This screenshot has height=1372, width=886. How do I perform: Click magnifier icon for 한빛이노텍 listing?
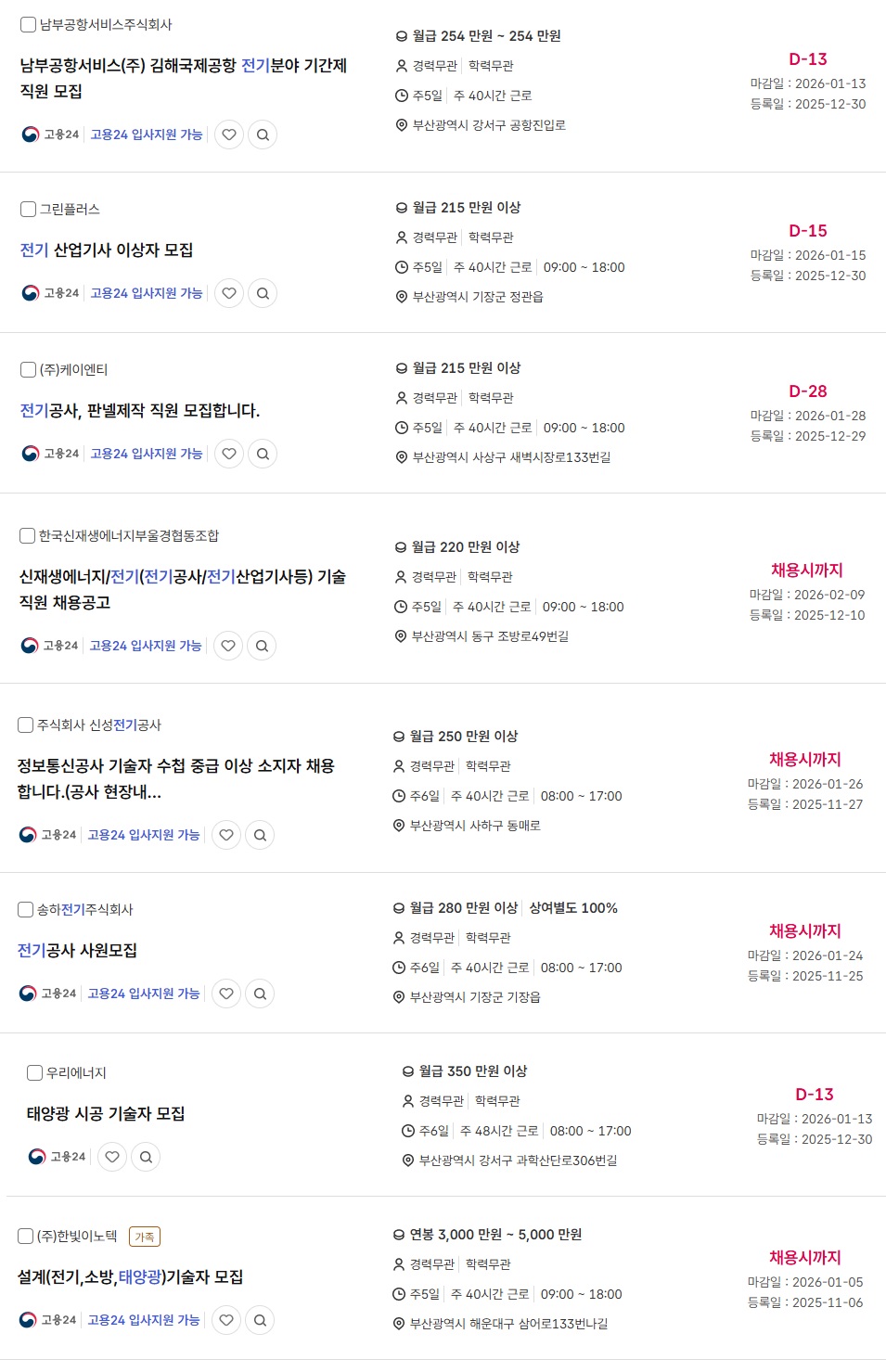[260, 1320]
